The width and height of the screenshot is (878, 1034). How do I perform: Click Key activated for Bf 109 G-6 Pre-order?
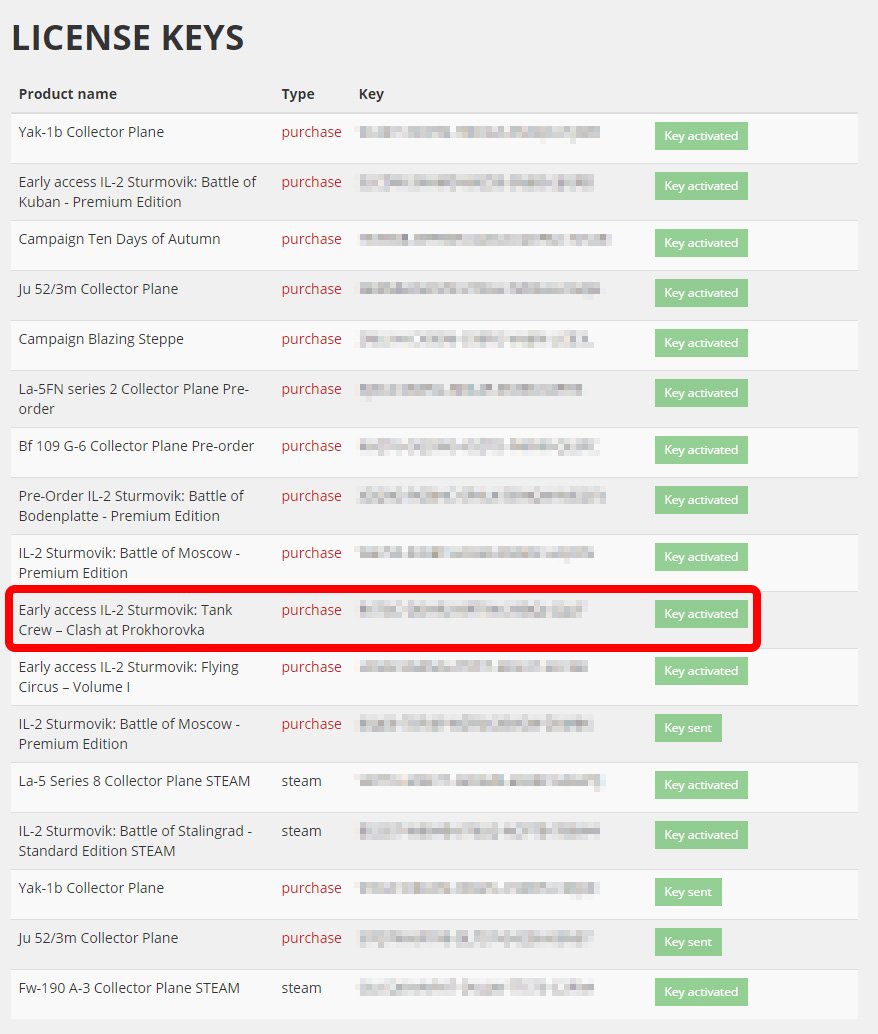point(701,450)
